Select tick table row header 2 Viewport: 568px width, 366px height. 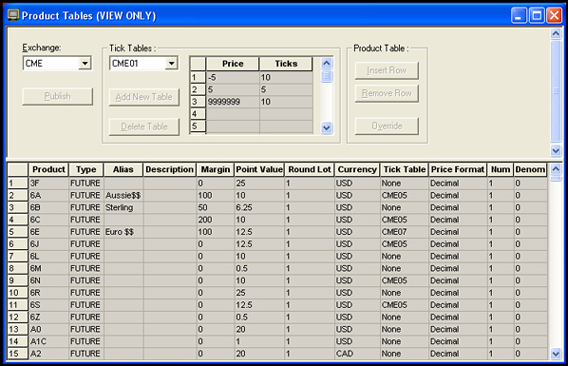tap(198, 90)
